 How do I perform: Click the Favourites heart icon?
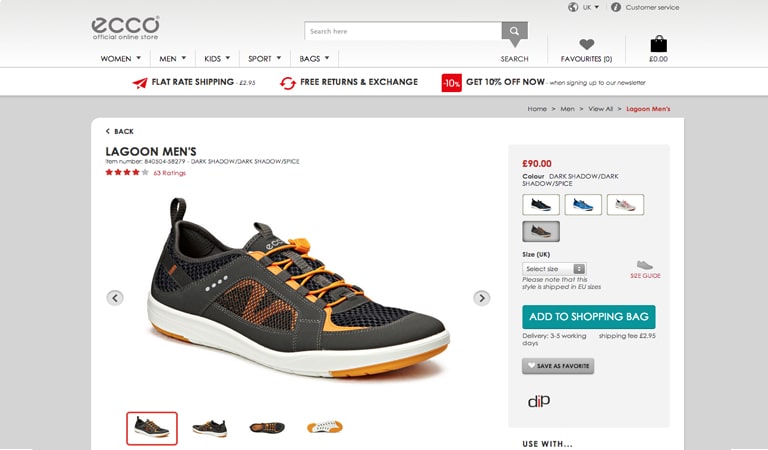point(586,44)
